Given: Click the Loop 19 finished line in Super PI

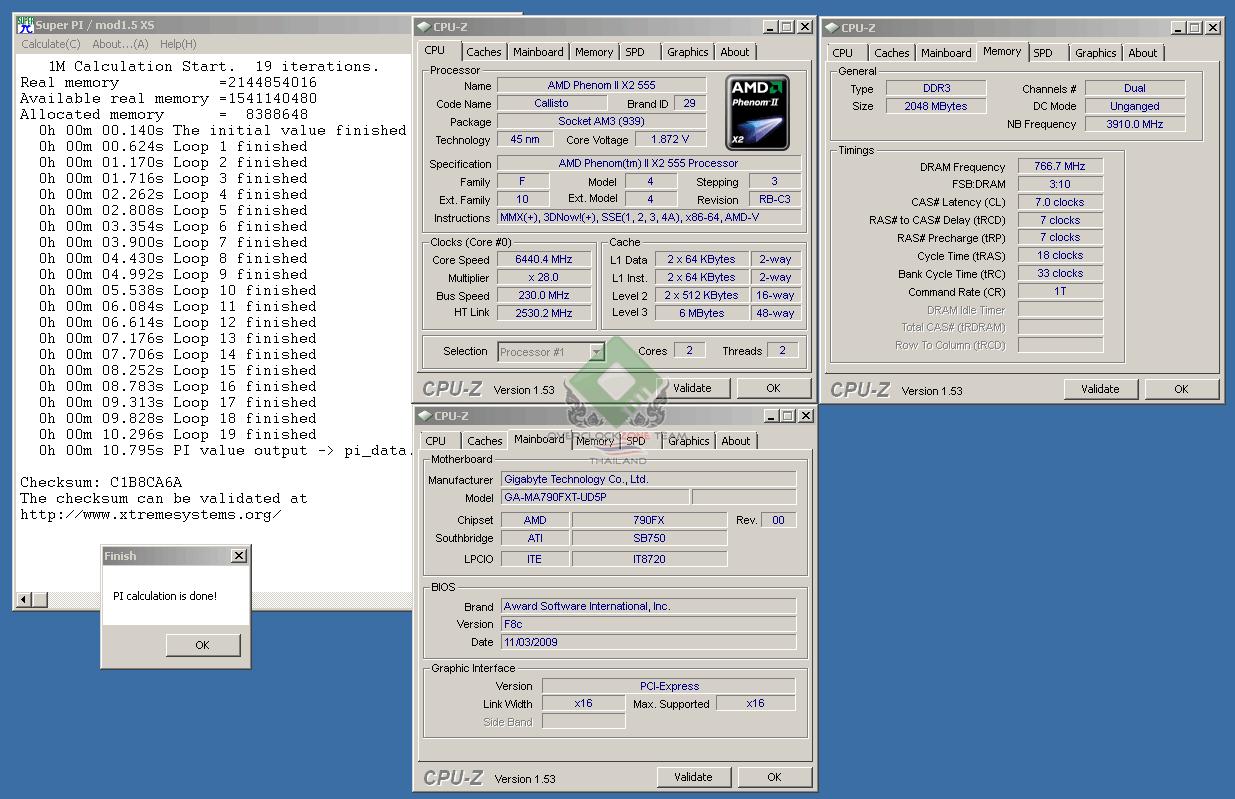Looking at the screenshot, I should [178, 434].
